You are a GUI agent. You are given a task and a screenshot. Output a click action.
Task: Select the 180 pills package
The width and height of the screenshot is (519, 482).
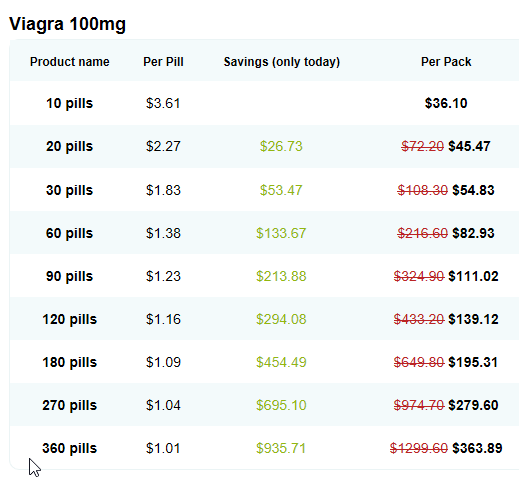[69, 362]
